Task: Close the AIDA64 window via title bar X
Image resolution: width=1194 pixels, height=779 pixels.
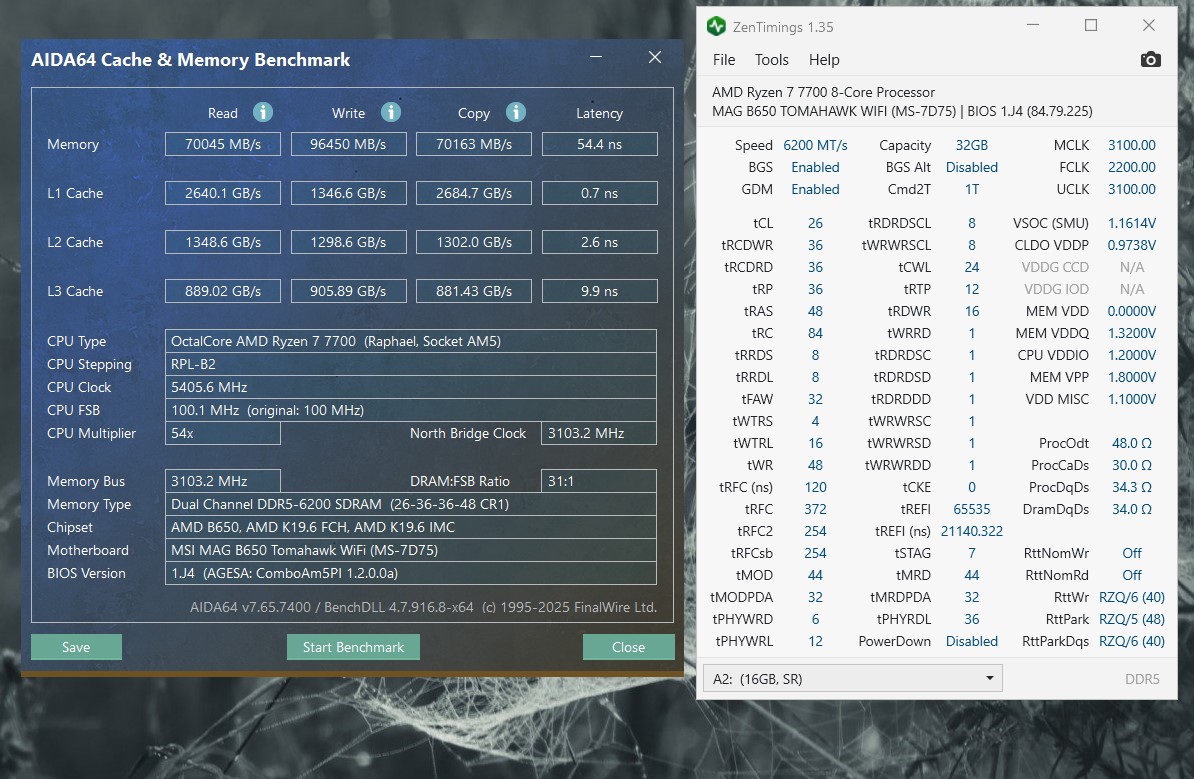Action: [655, 57]
